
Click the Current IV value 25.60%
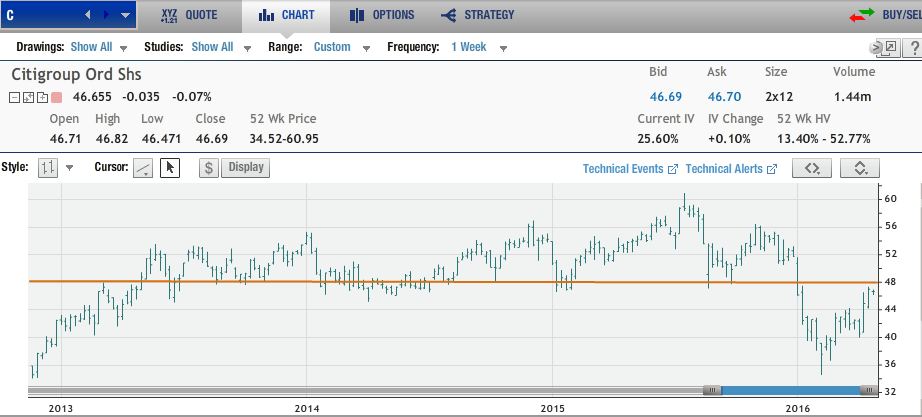(657, 139)
